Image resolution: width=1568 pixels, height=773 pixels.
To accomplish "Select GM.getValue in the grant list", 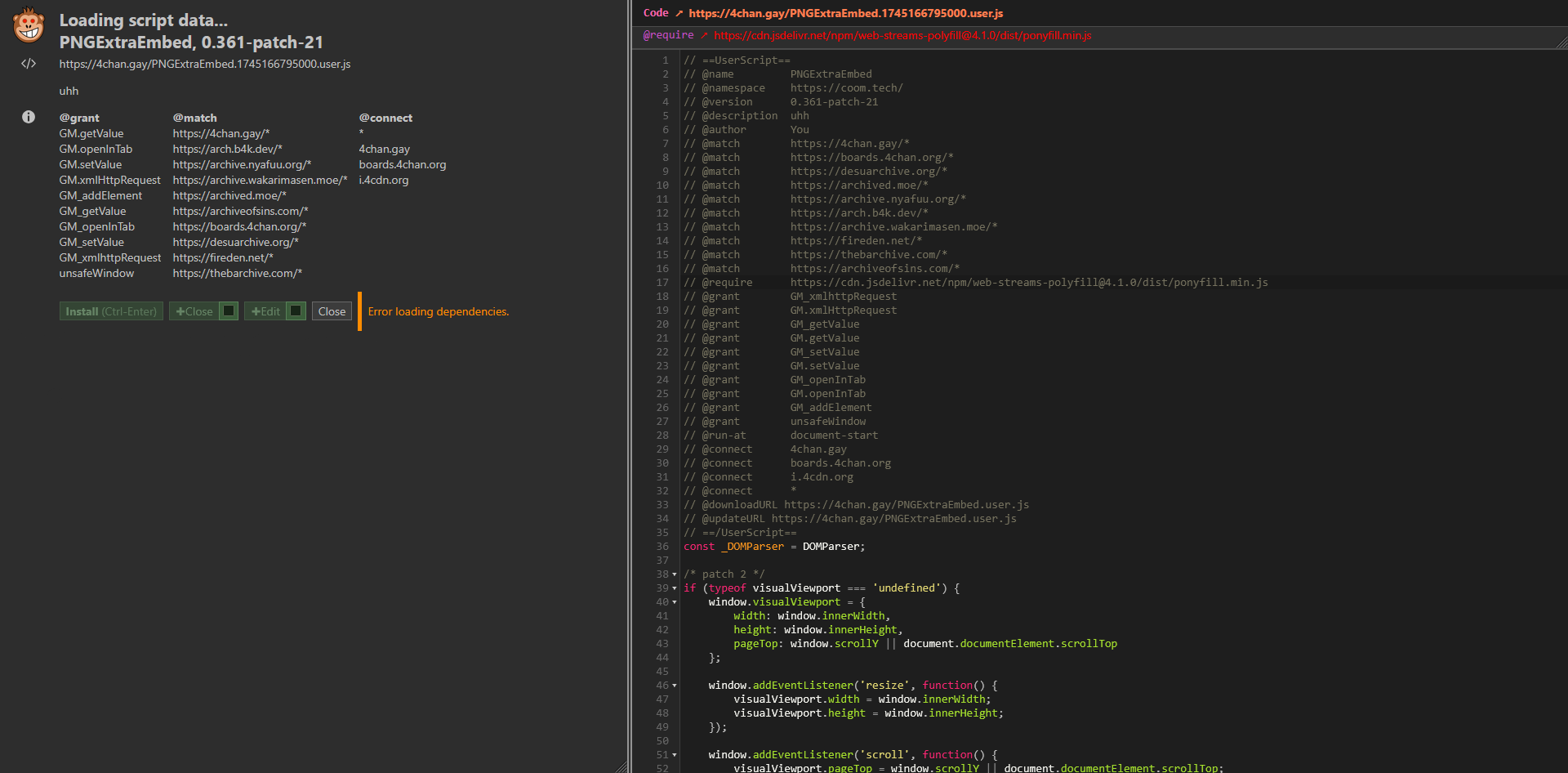I will [x=91, y=133].
